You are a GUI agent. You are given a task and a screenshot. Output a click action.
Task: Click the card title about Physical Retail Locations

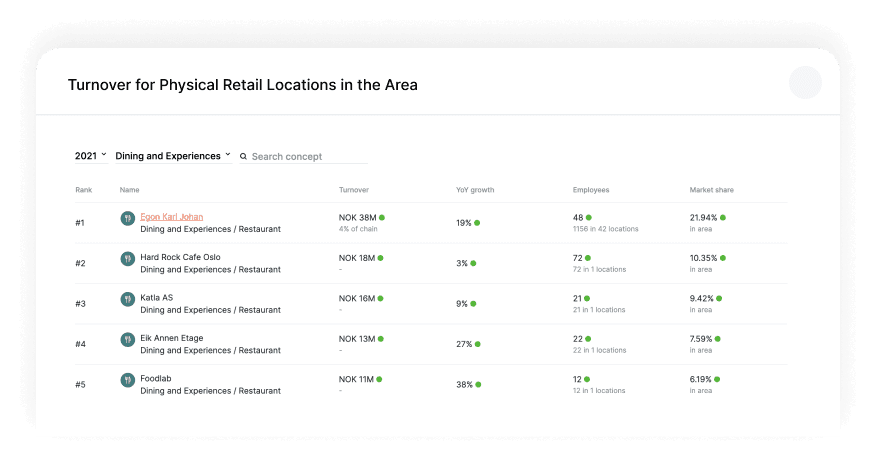[x=242, y=85]
